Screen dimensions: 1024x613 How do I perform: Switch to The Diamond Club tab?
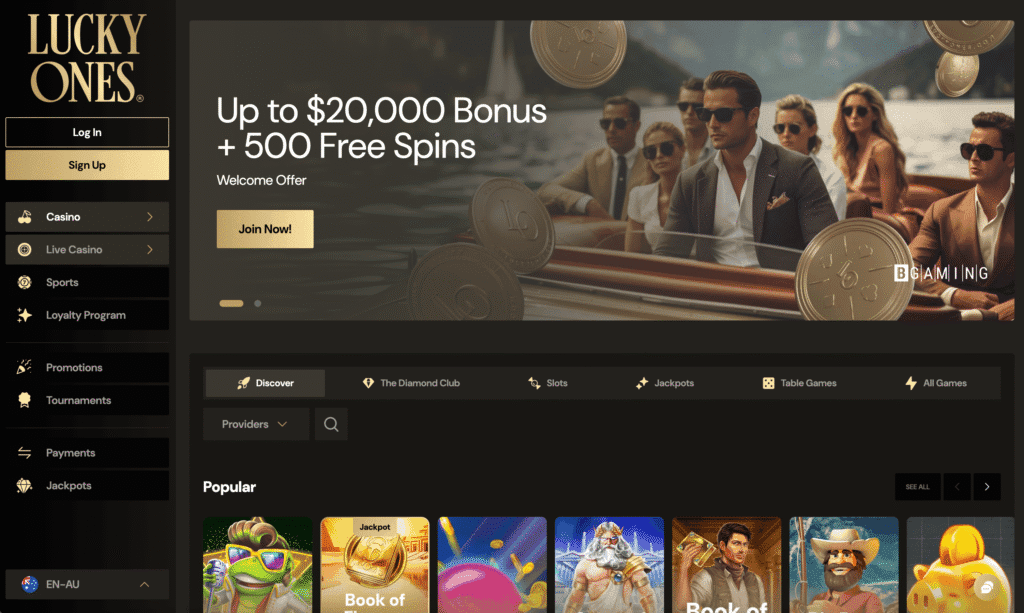(411, 383)
